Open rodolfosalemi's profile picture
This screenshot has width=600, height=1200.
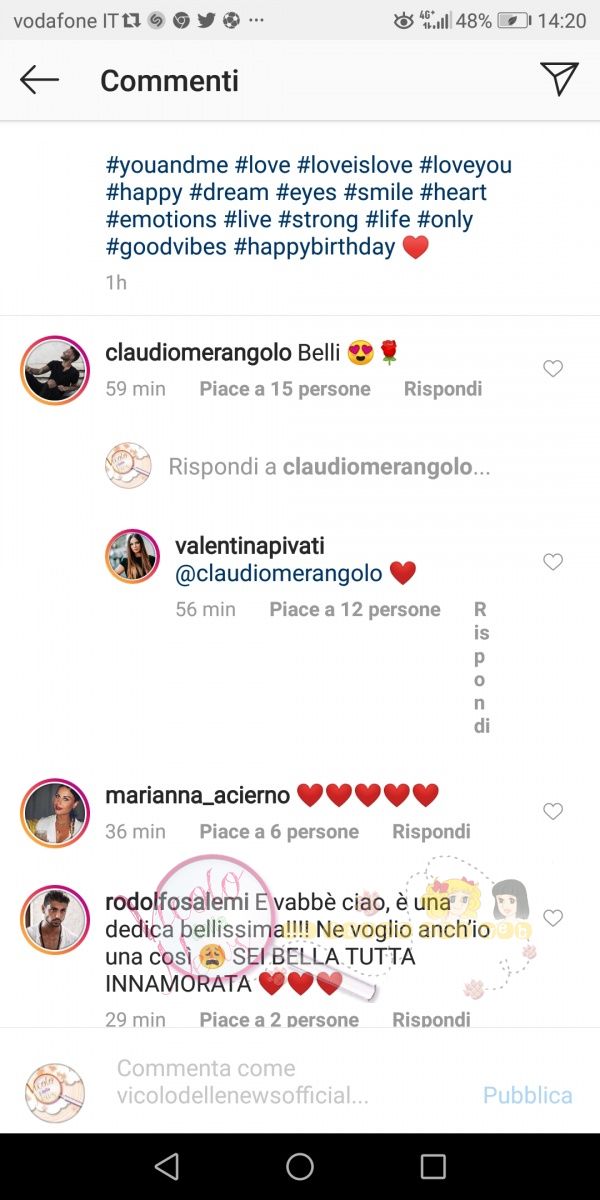pos(56,918)
